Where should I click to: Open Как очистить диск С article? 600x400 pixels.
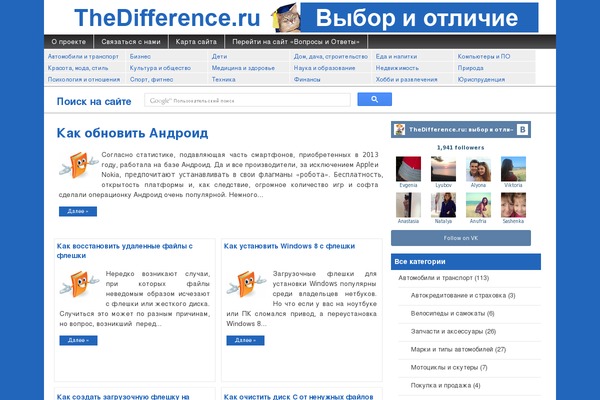(x=298, y=397)
